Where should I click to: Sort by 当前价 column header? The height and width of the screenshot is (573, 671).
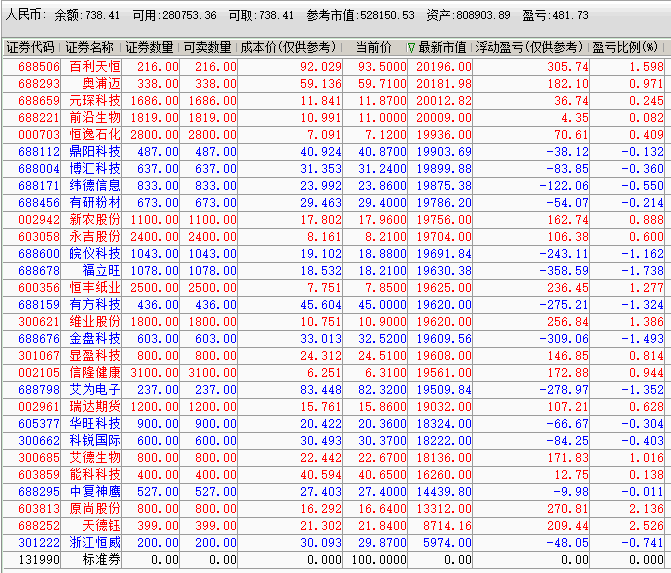click(374, 47)
